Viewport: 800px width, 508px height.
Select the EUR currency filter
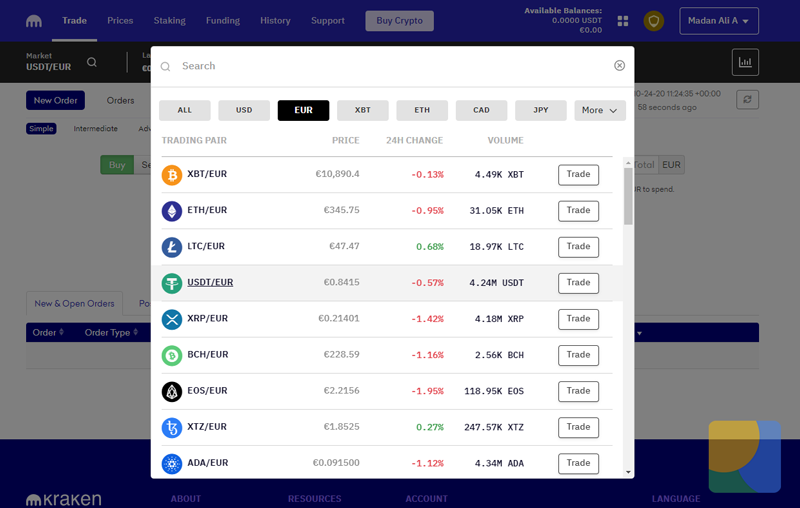pos(303,110)
